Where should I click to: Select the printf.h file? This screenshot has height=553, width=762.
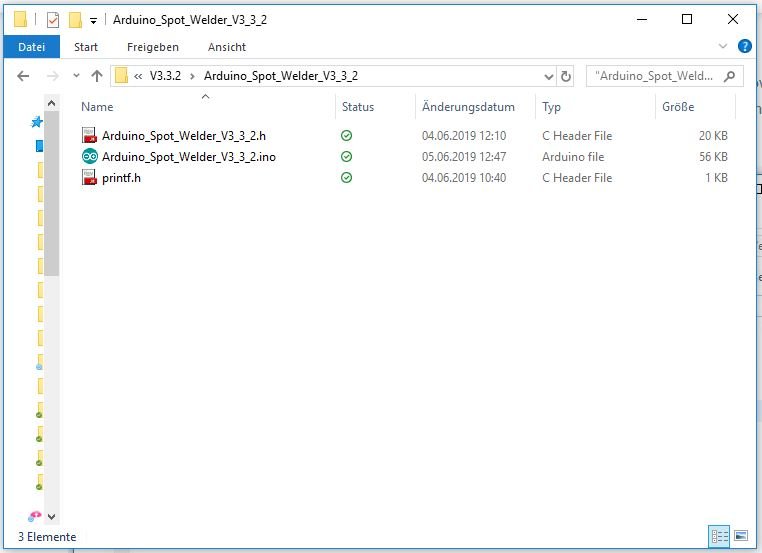coord(121,178)
